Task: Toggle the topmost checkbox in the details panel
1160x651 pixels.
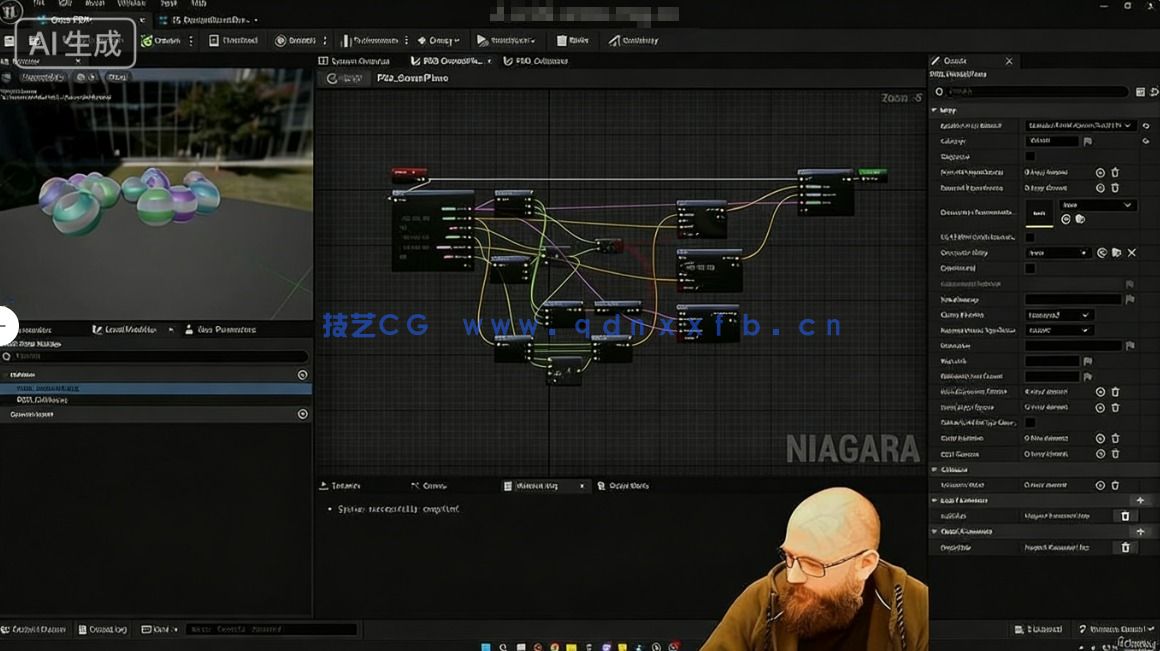Action: 1030,157
